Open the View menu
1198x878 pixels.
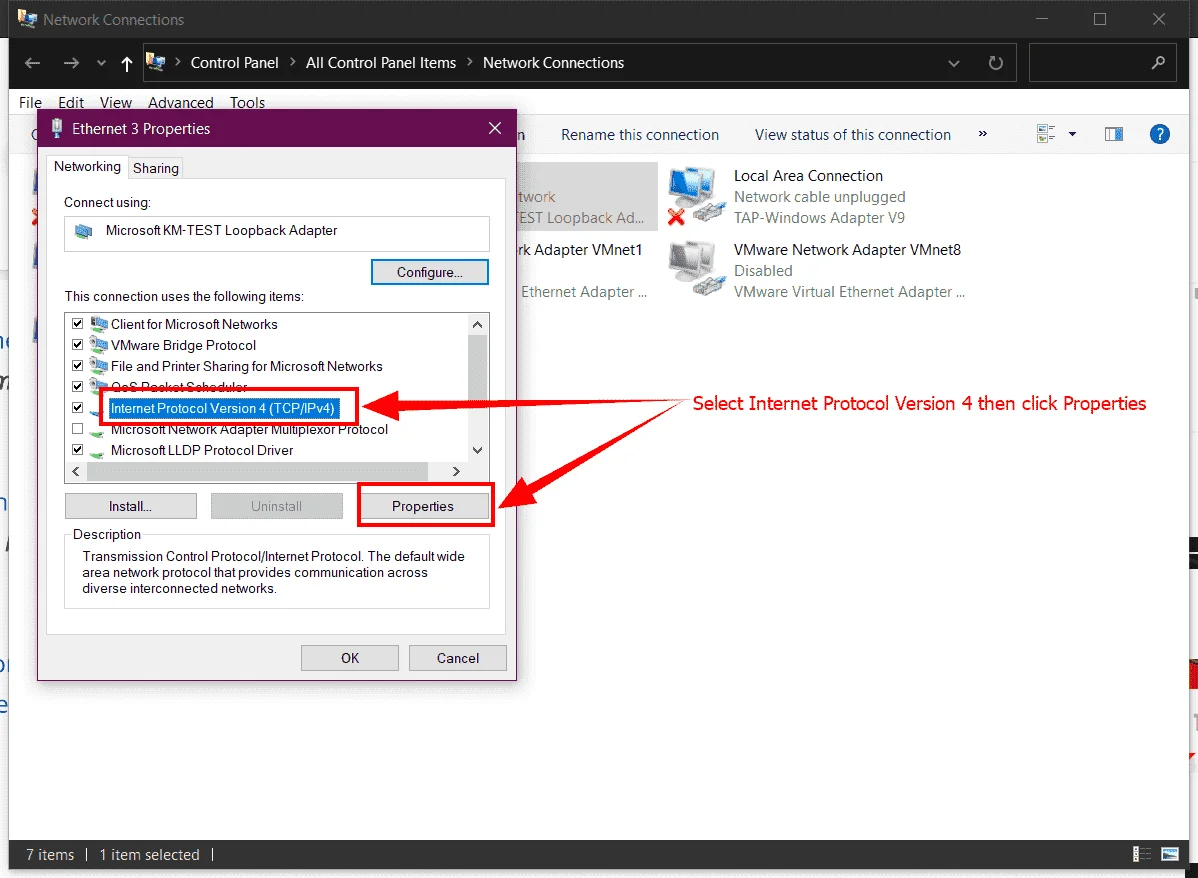point(116,102)
